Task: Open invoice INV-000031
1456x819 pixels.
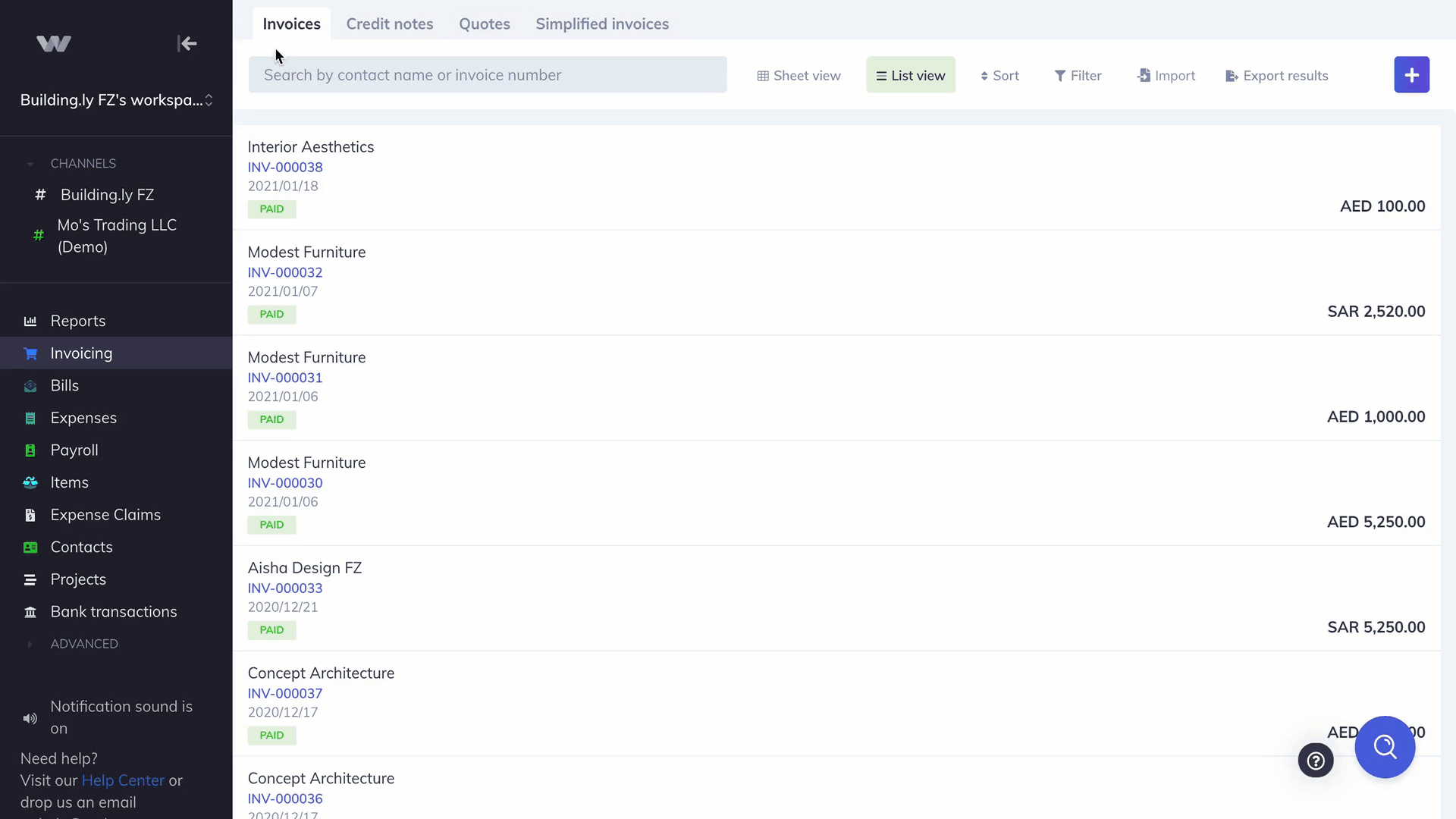Action: (x=285, y=378)
